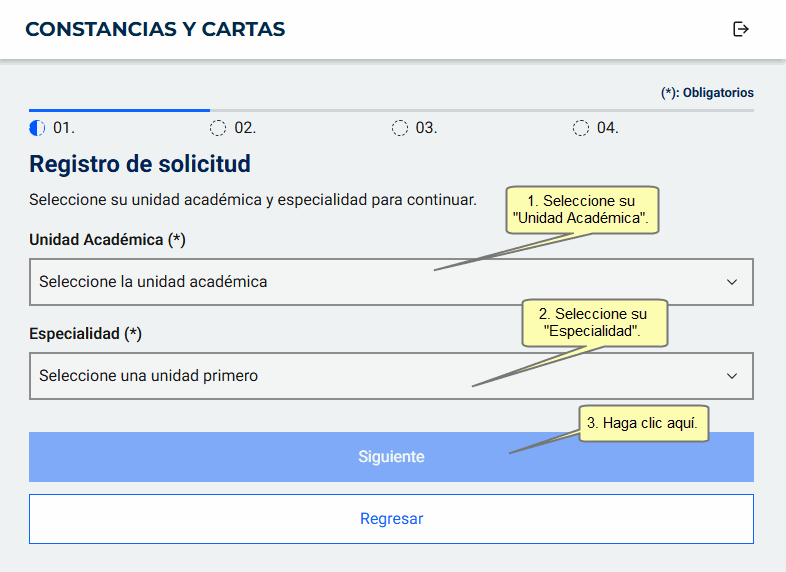Click the blue filled part of the progress bar
Screen dimensions: 786x572
tap(119, 109)
